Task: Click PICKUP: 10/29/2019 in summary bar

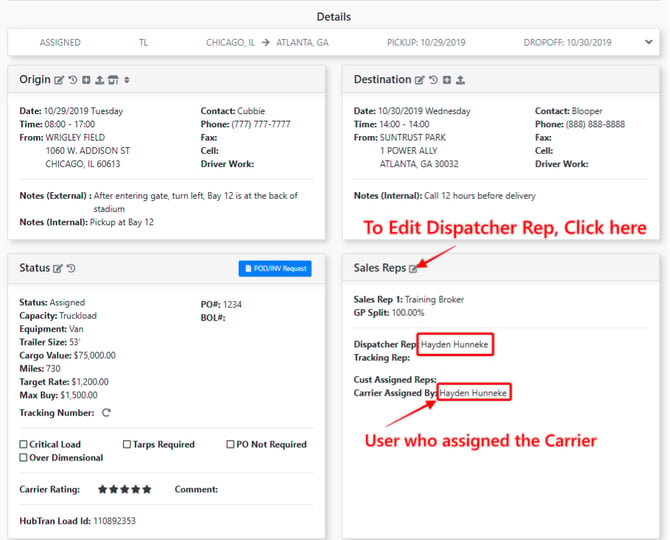Action: point(426,43)
